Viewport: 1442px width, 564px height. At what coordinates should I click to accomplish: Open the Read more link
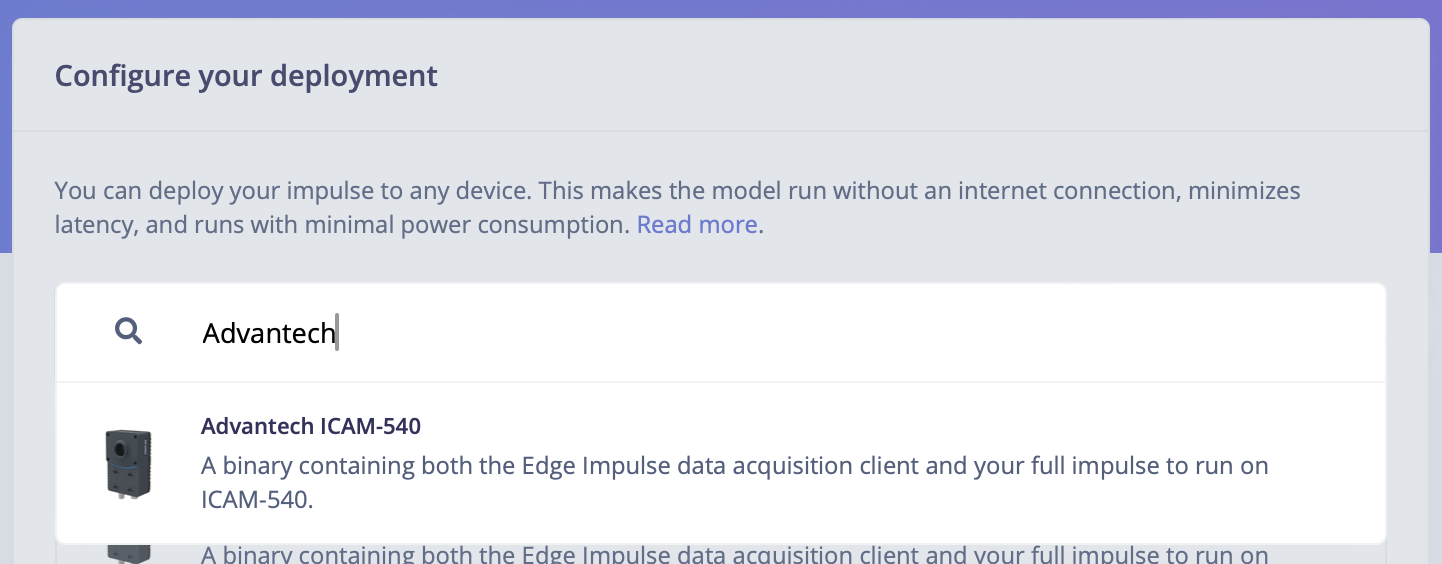(697, 224)
